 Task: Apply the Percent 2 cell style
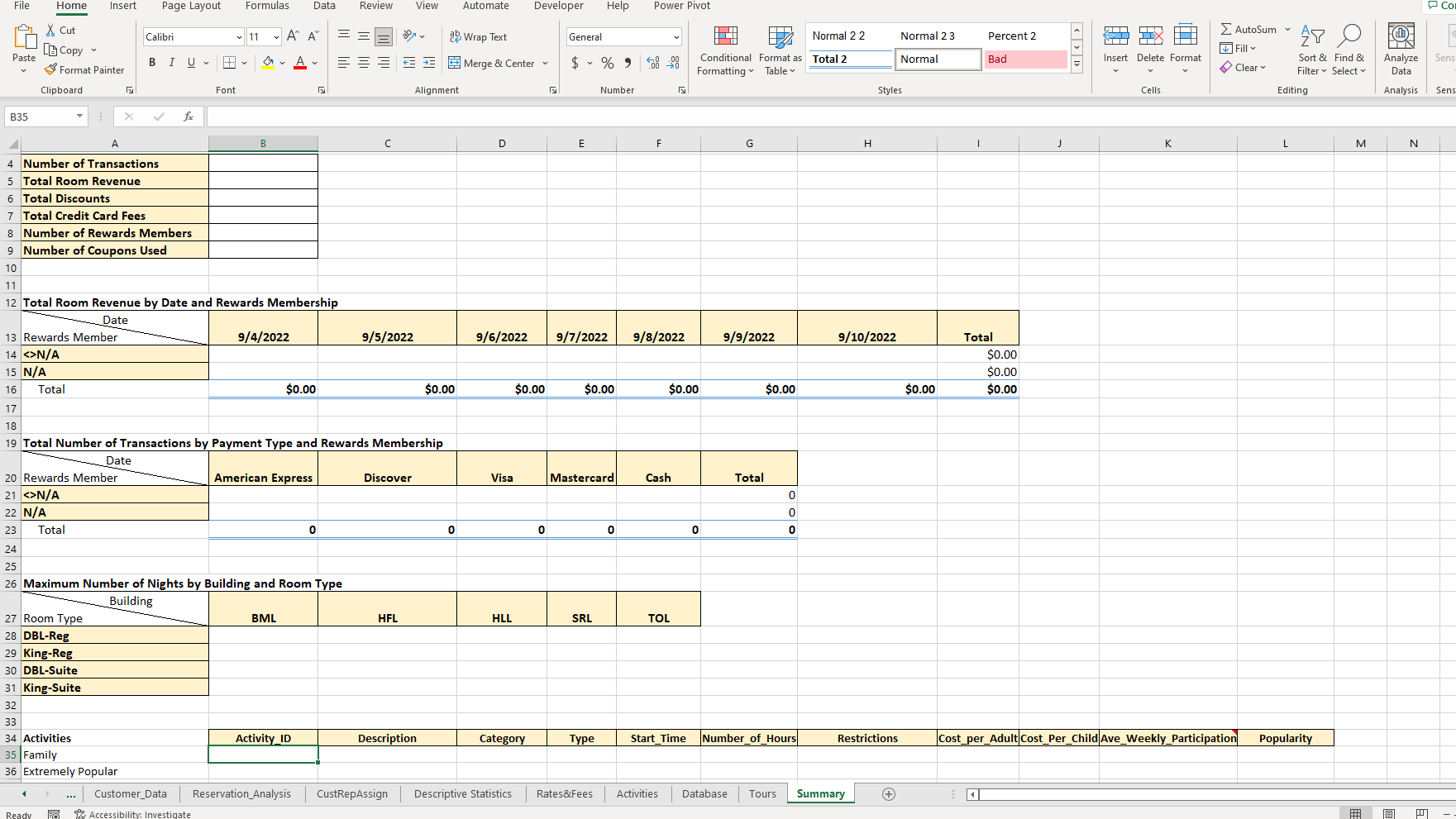click(x=1025, y=36)
